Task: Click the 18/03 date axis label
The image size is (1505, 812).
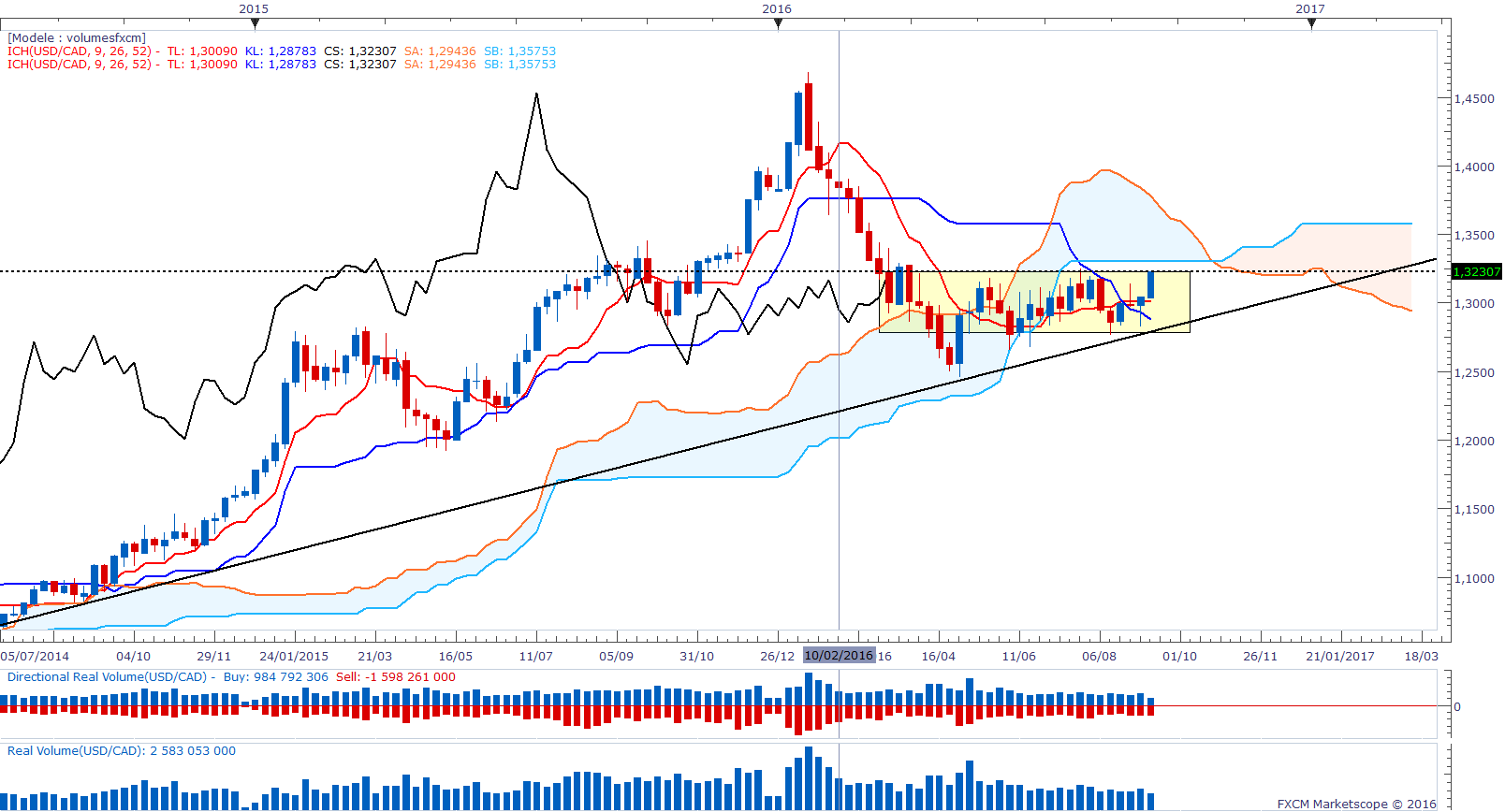Action: pyautogui.click(x=1421, y=657)
